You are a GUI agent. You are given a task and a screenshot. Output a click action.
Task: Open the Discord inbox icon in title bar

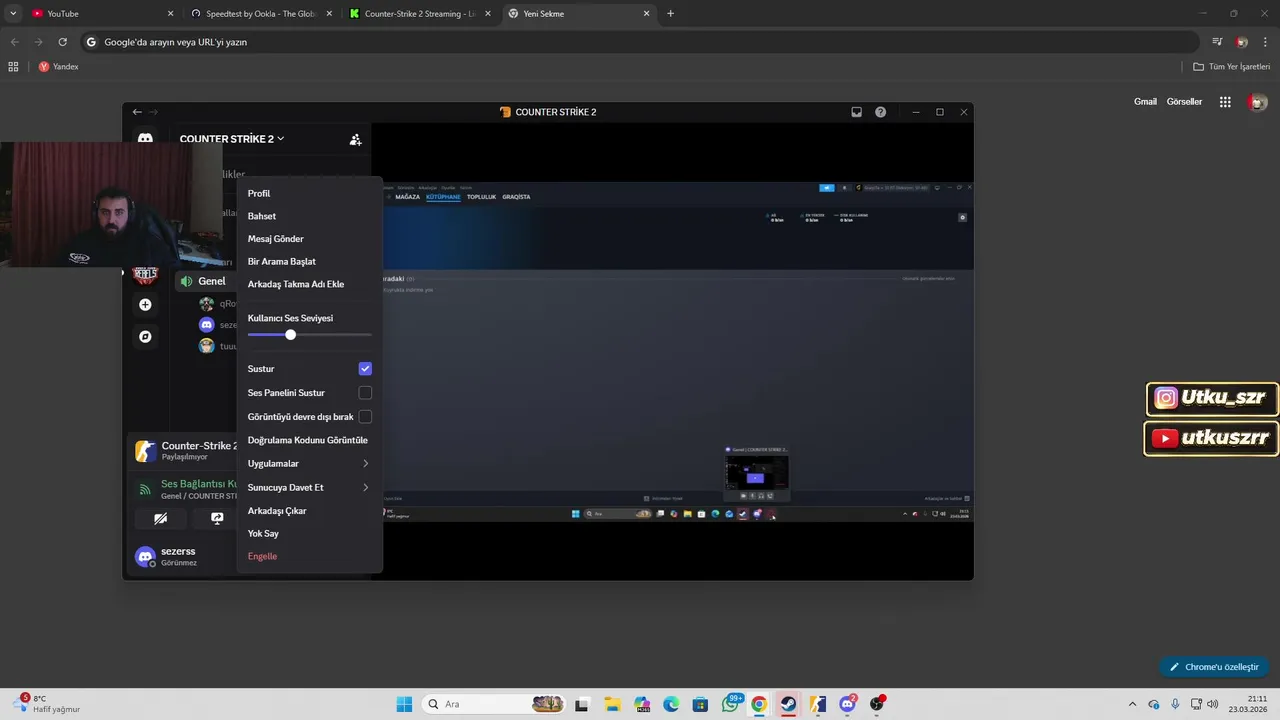(856, 112)
